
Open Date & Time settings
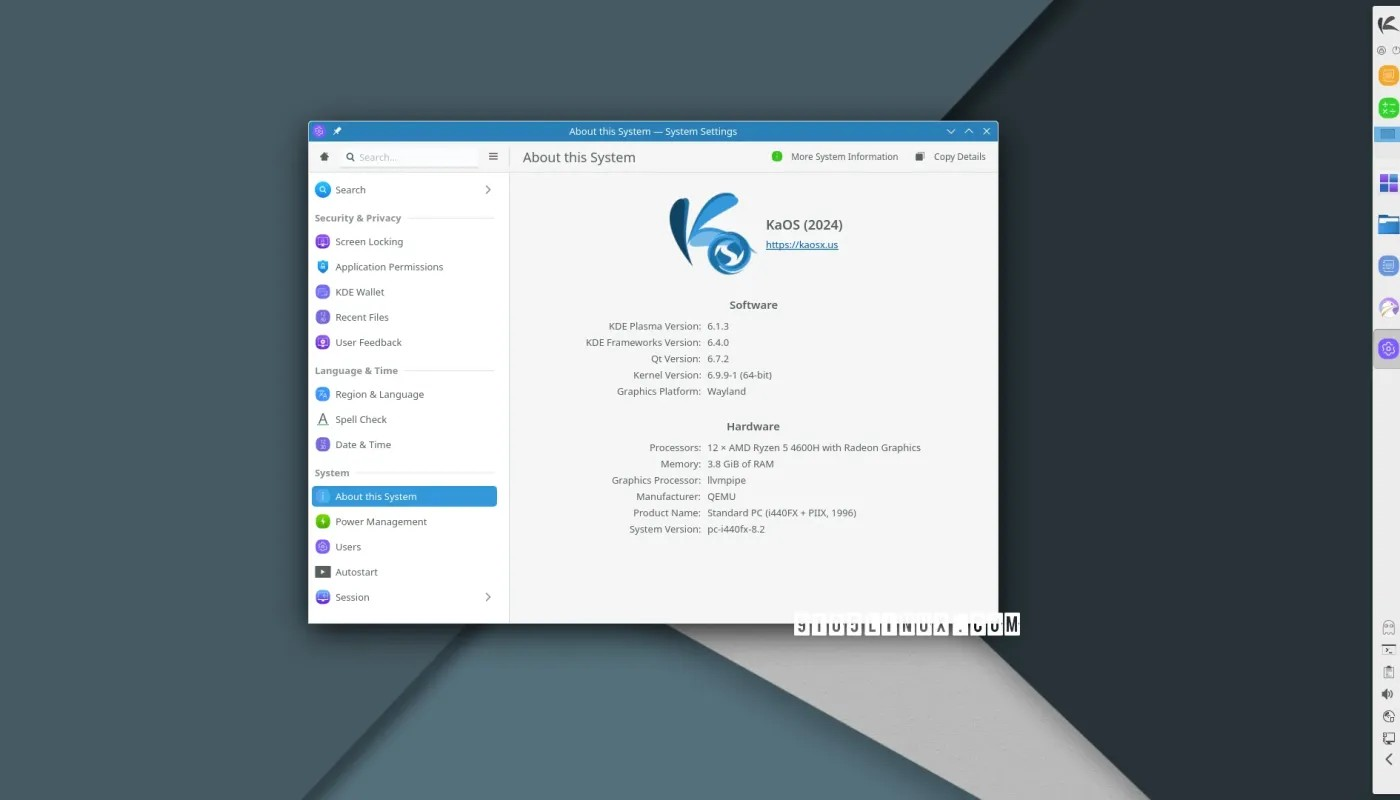click(x=404, y=445)
